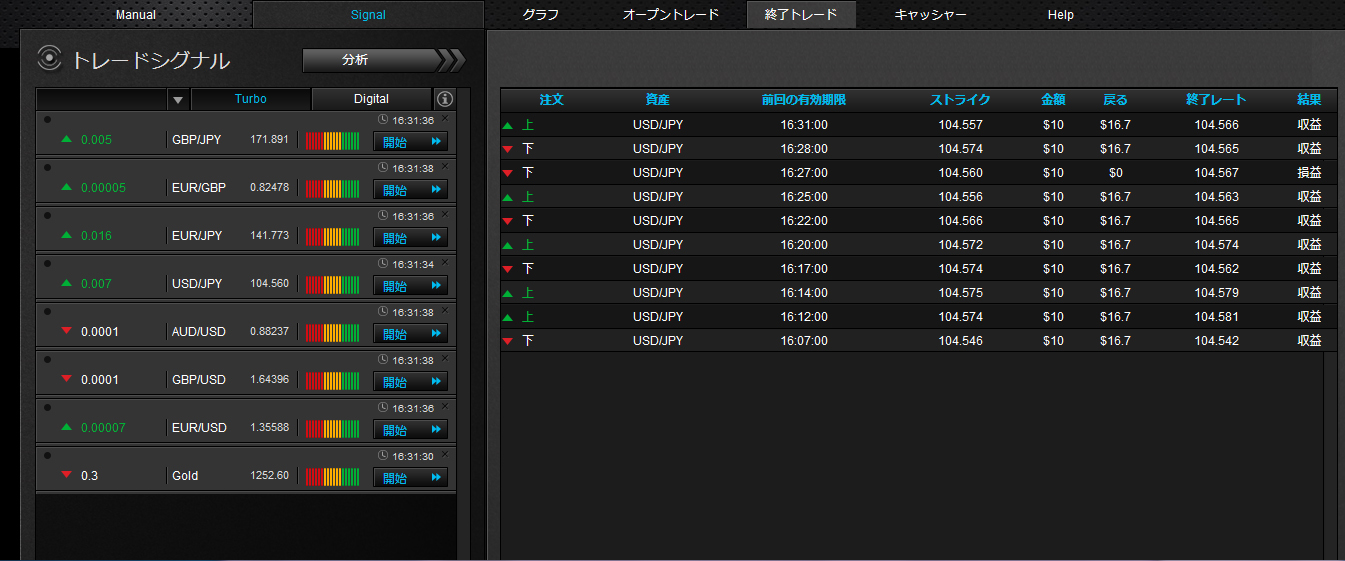Click the red down arrow for Gold

click(67, 475)
